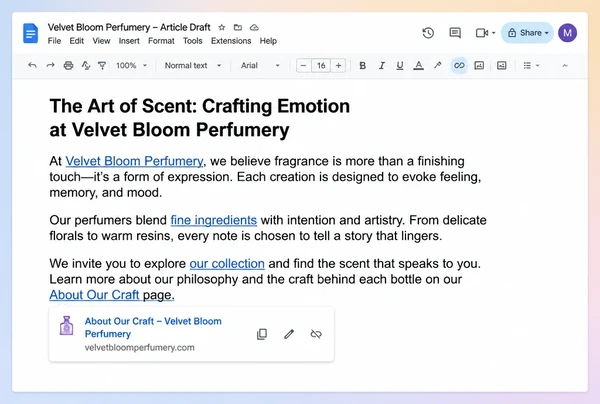Image resolution: width=600 pixels, height=404 pixels.
Task: Activate the paint format tool
Action: click(x=102, y=65)
